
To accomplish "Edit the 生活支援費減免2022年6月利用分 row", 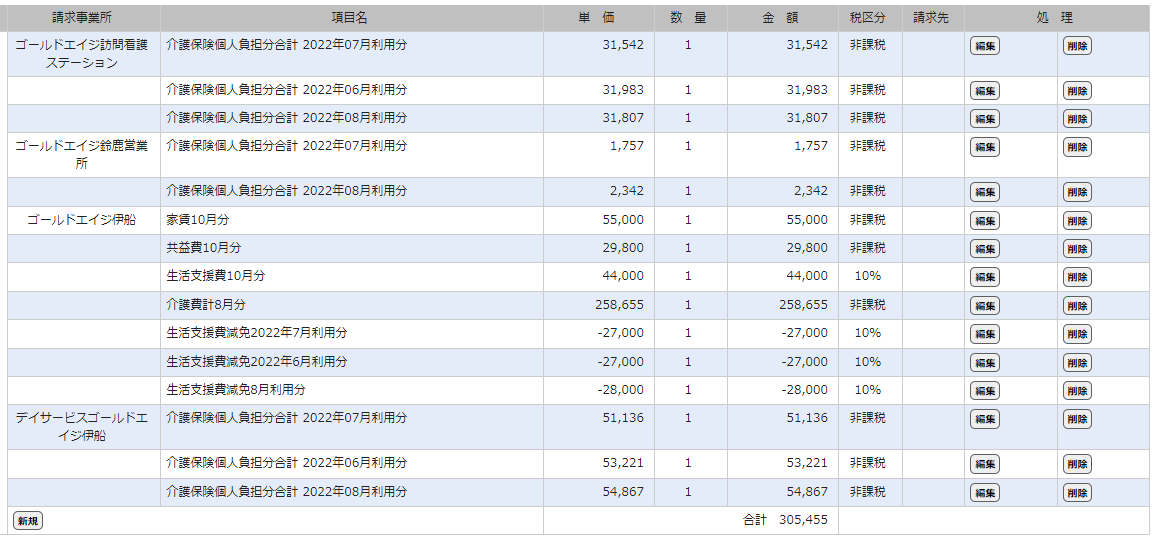I will pyautogui.click(x=984, y=362).
